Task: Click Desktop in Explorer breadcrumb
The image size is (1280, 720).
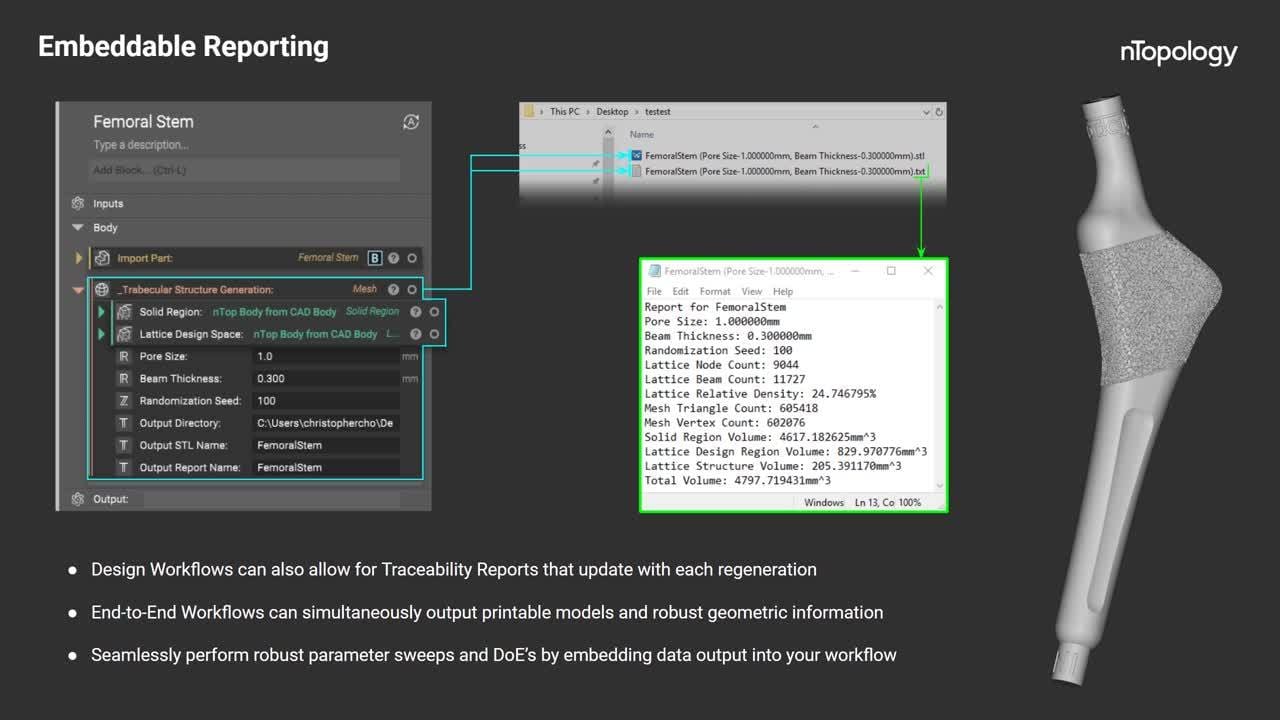Action: [613, 111]
